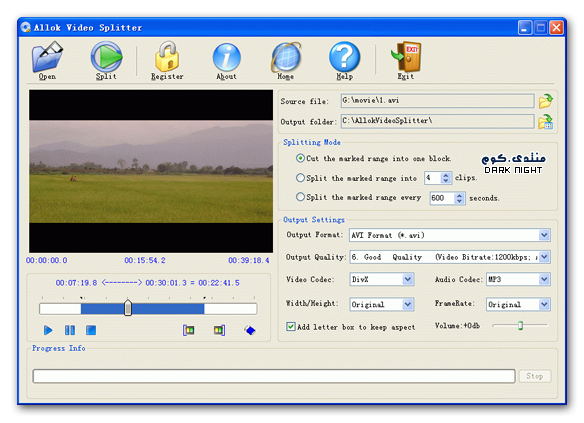Screen dimensions: 584x423
Task: Click the Volume slider handle
Action: pyautogui.click(x=520, y=325)
